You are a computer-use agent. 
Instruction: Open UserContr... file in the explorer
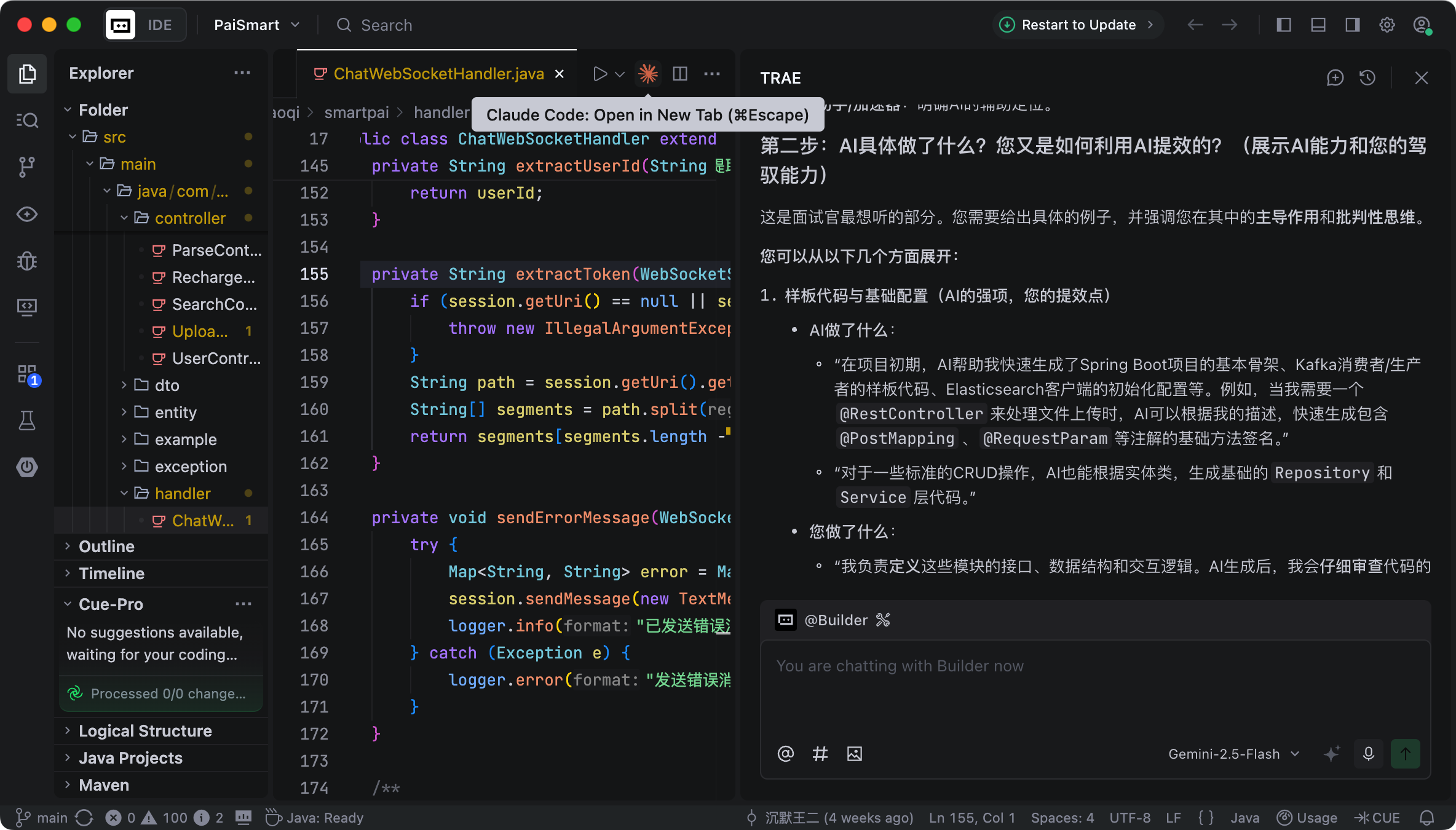point(216,358)
